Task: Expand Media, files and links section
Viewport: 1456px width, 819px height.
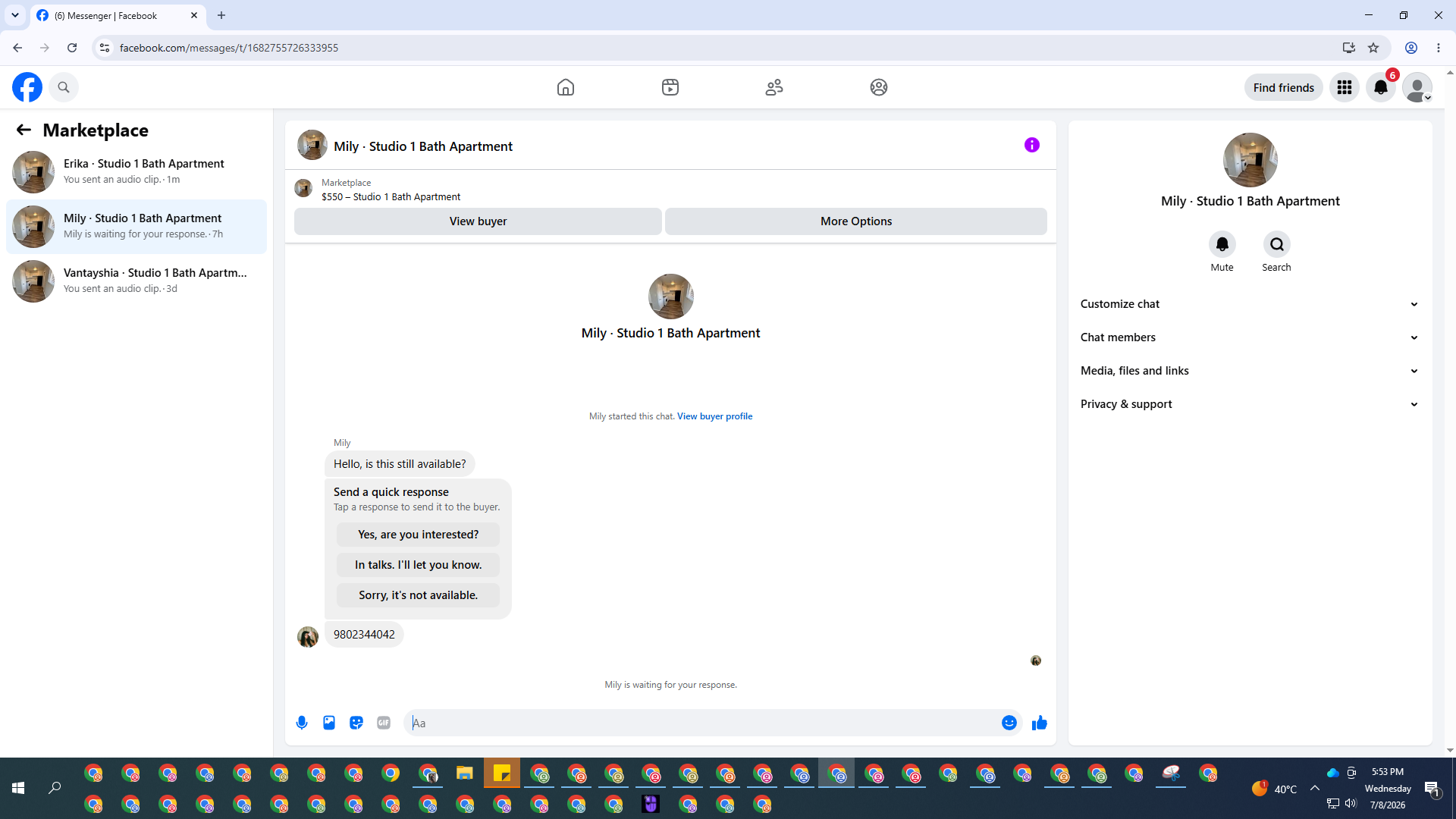Action: 1250,371
